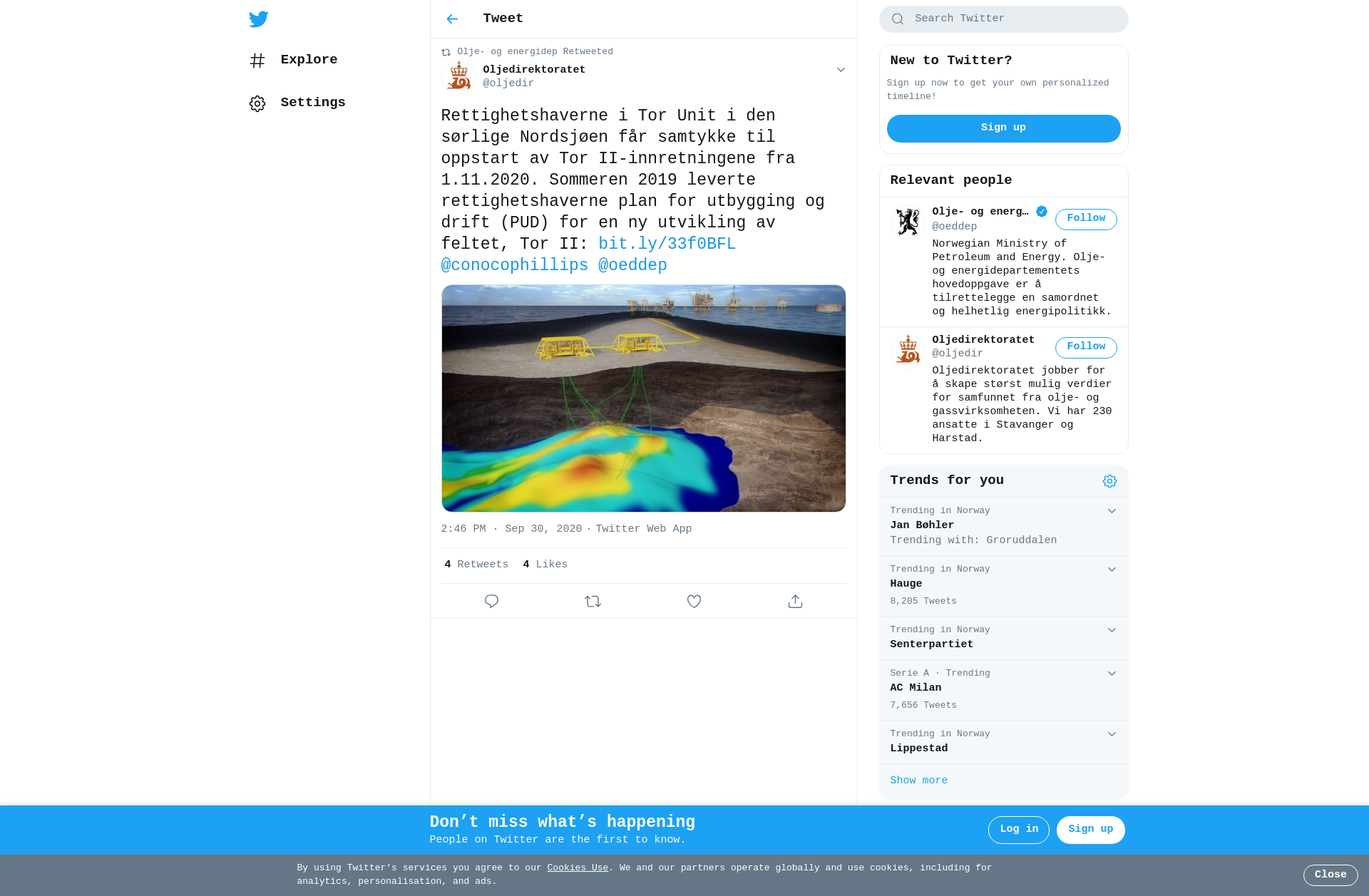Retweet using the retweet icon

tap(593, 601)
